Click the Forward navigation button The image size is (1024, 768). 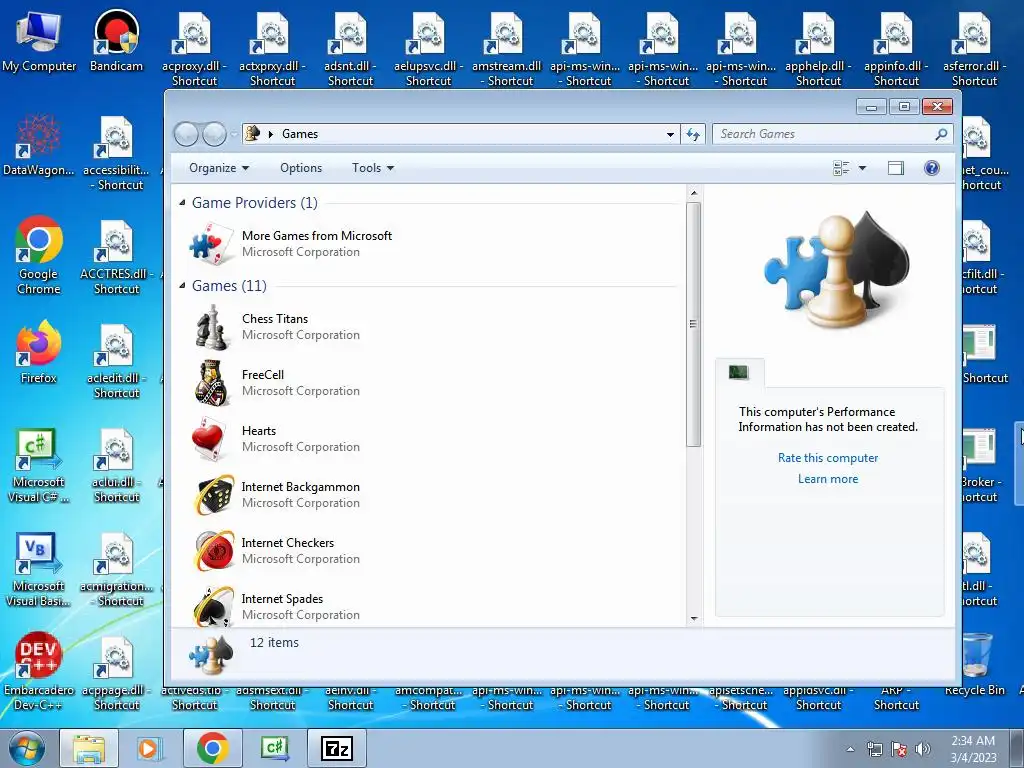click(x=214, y=134)
